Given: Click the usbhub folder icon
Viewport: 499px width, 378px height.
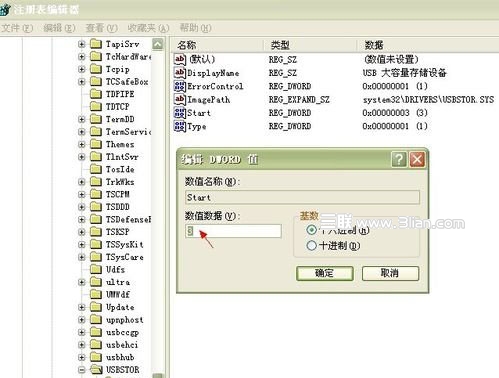Looking at the screenshot, I should click(x=96, y=357).
